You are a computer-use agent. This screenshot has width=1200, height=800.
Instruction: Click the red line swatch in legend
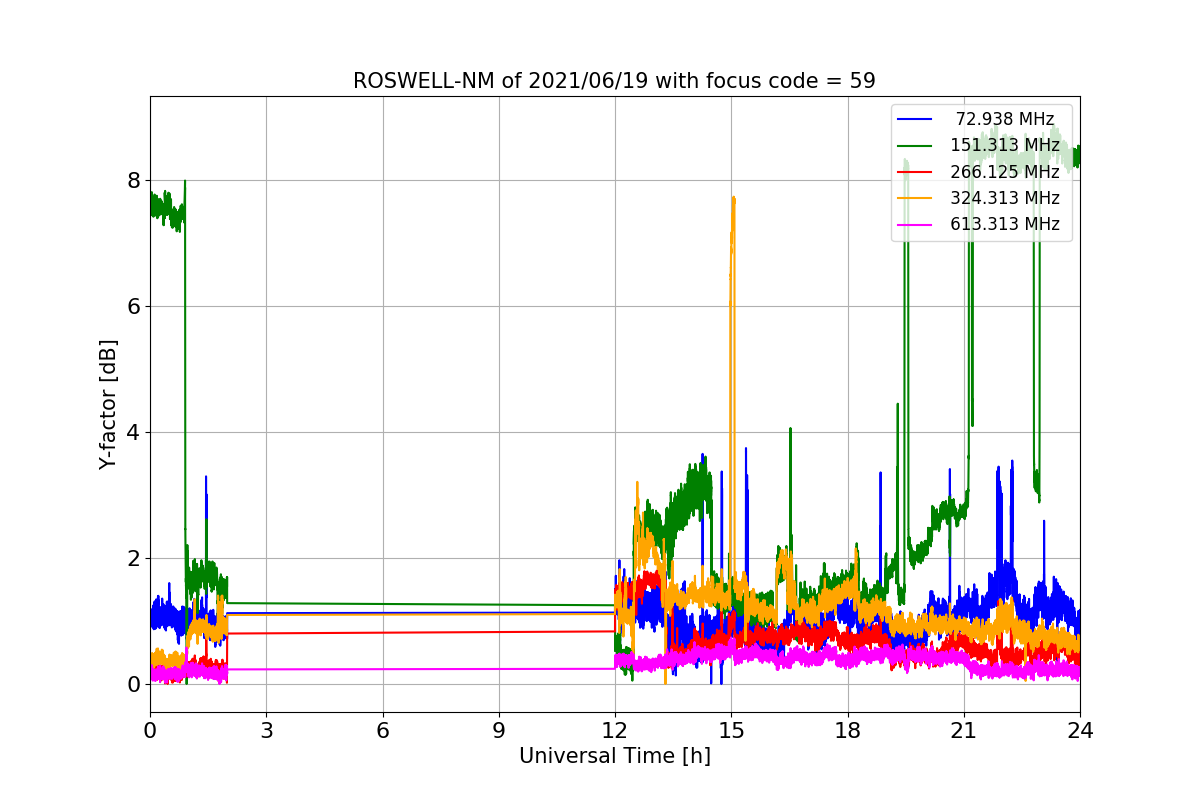pos(915,172)
